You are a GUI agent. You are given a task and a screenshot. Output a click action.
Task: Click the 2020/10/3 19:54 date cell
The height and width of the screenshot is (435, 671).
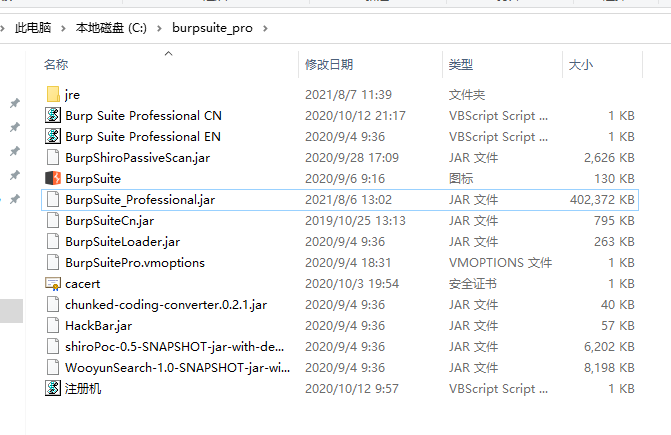click(352, 284)
